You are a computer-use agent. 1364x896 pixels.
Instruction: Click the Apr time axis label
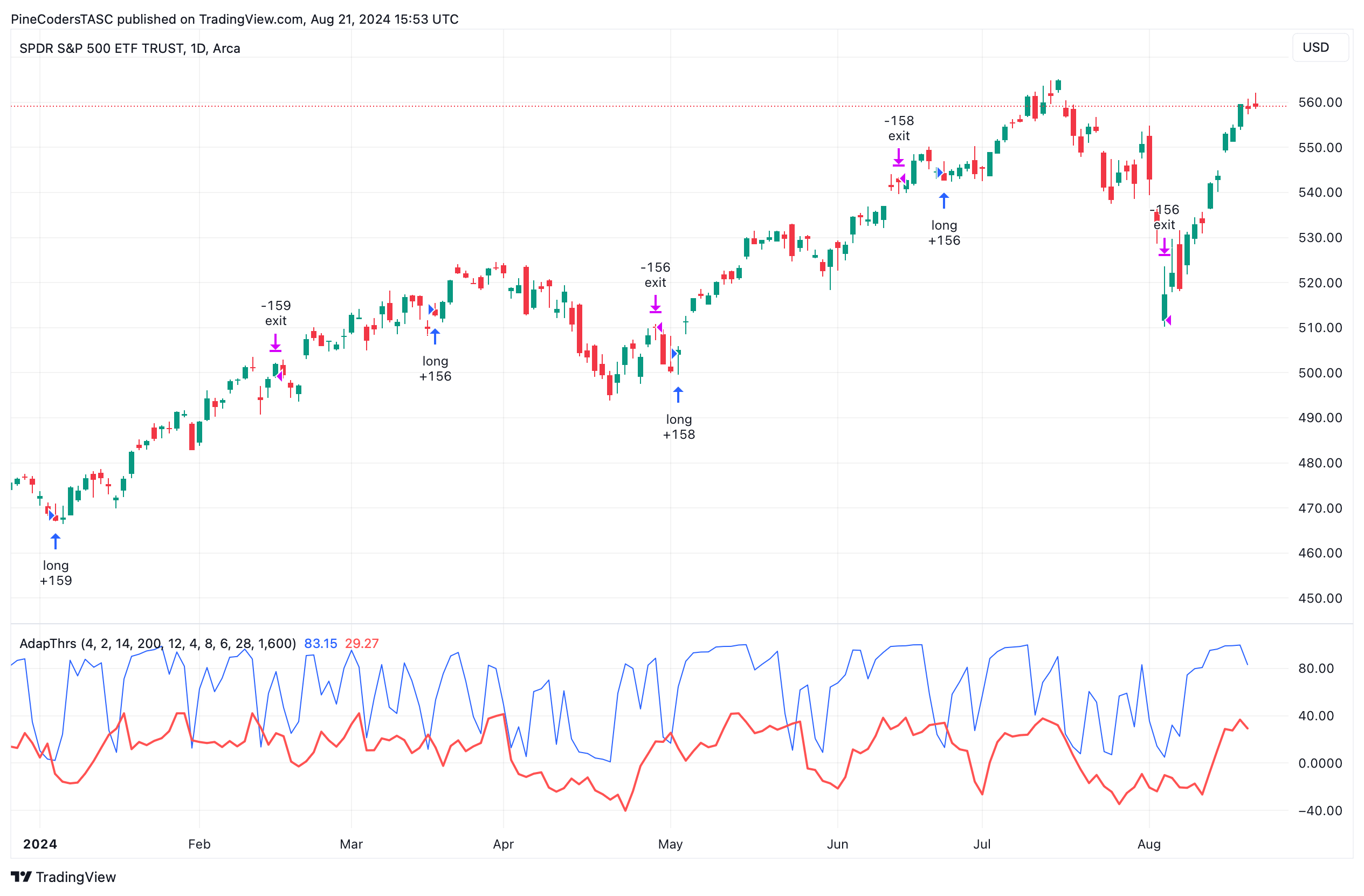pyautogui.click(x=504, y=844)
